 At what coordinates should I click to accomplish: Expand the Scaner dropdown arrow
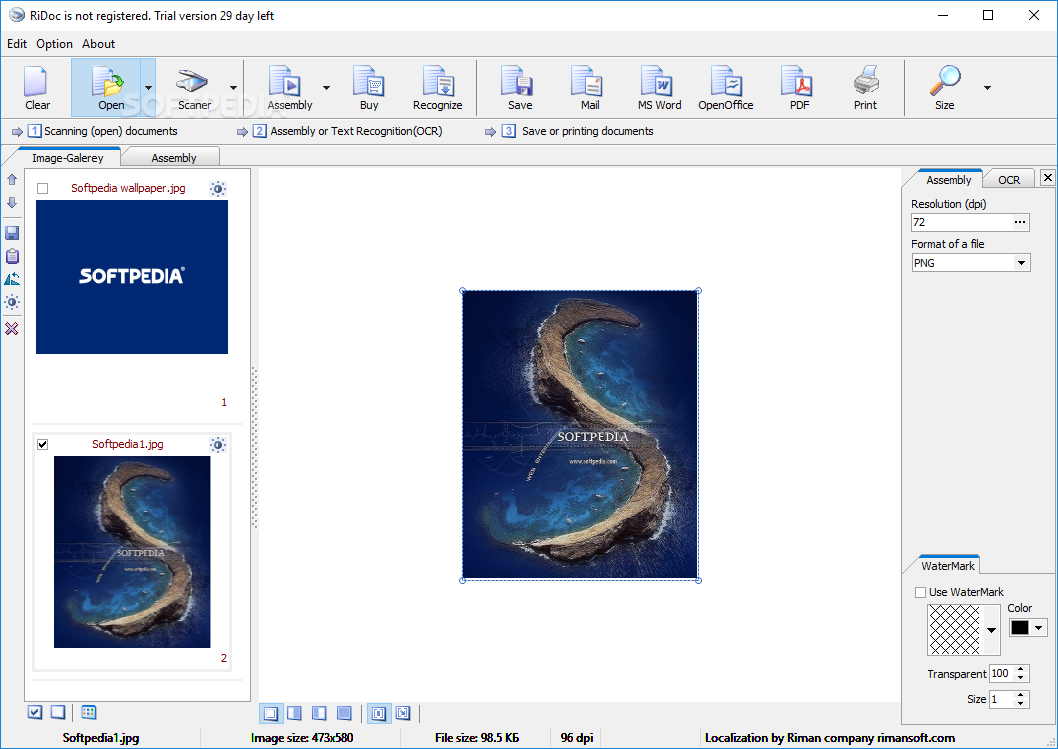pyautogui.click(x=233, y=88)
